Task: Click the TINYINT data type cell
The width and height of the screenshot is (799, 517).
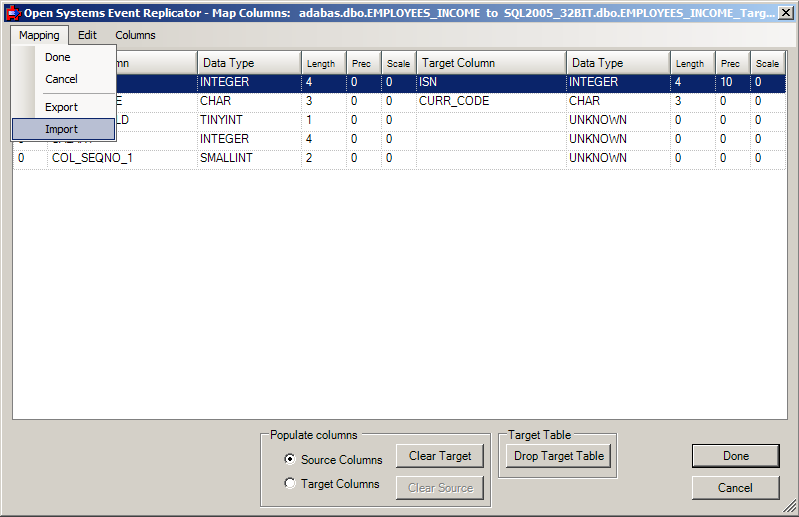Action: (249, 120)
